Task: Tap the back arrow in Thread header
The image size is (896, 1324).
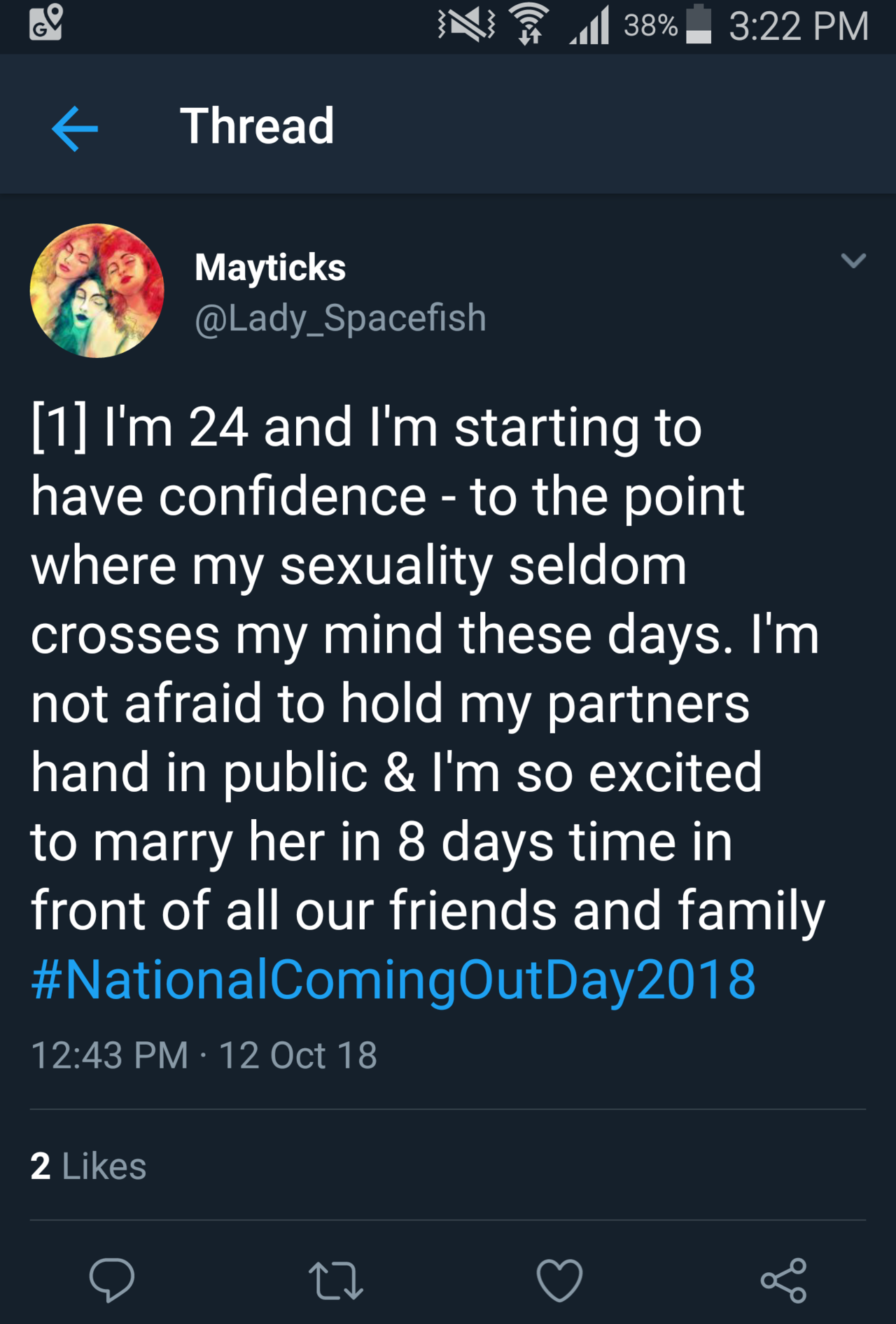Action: (75, 128)
